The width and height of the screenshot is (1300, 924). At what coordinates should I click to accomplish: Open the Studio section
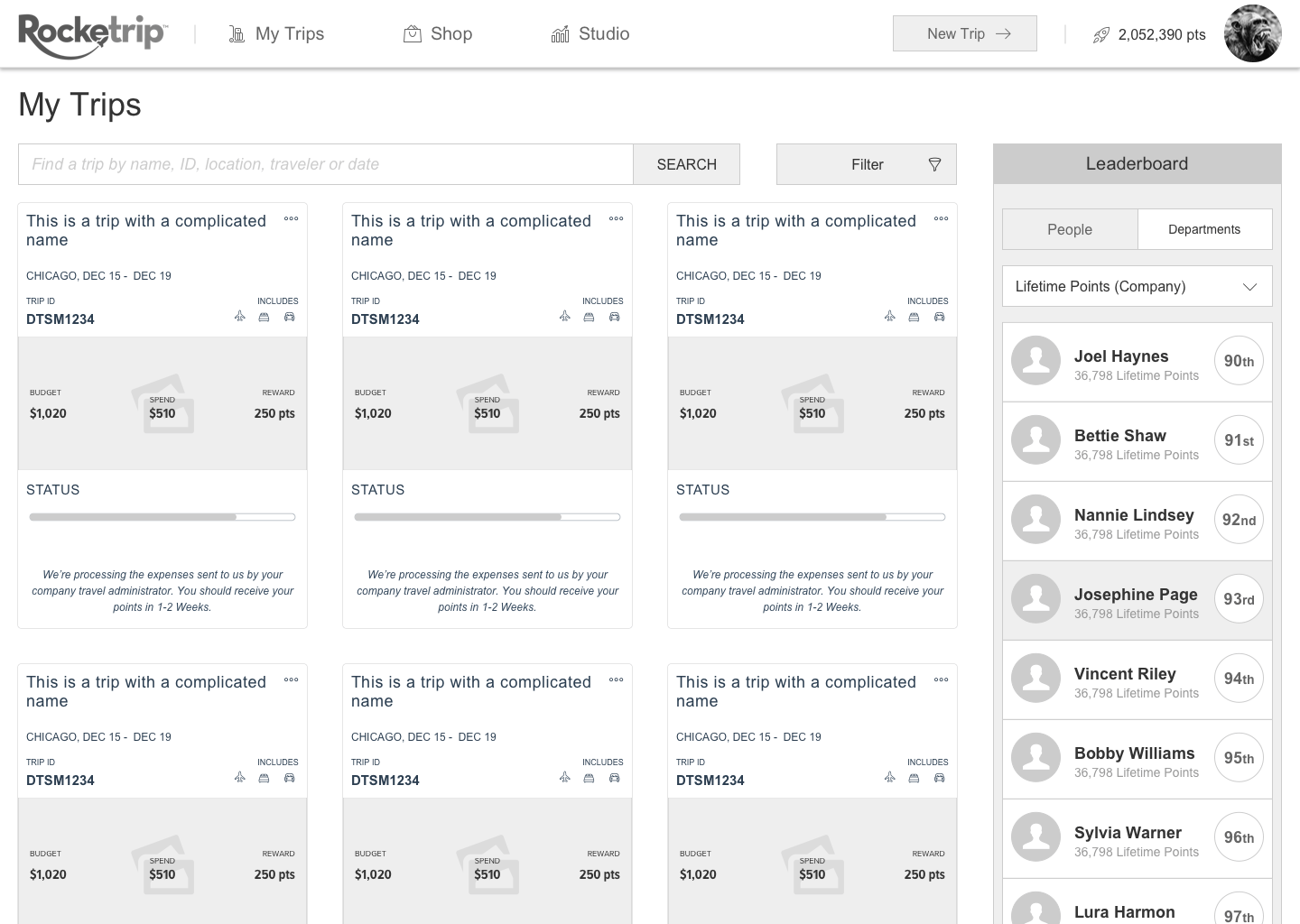point(590,34)
